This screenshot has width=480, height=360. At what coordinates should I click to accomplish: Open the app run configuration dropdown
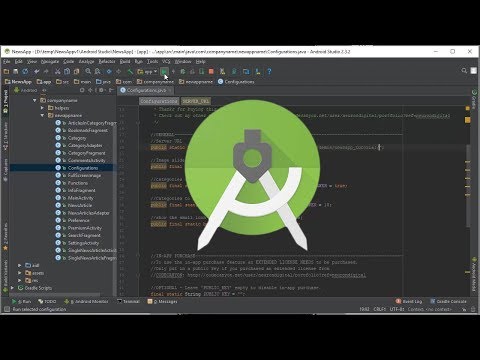point(147,71)
